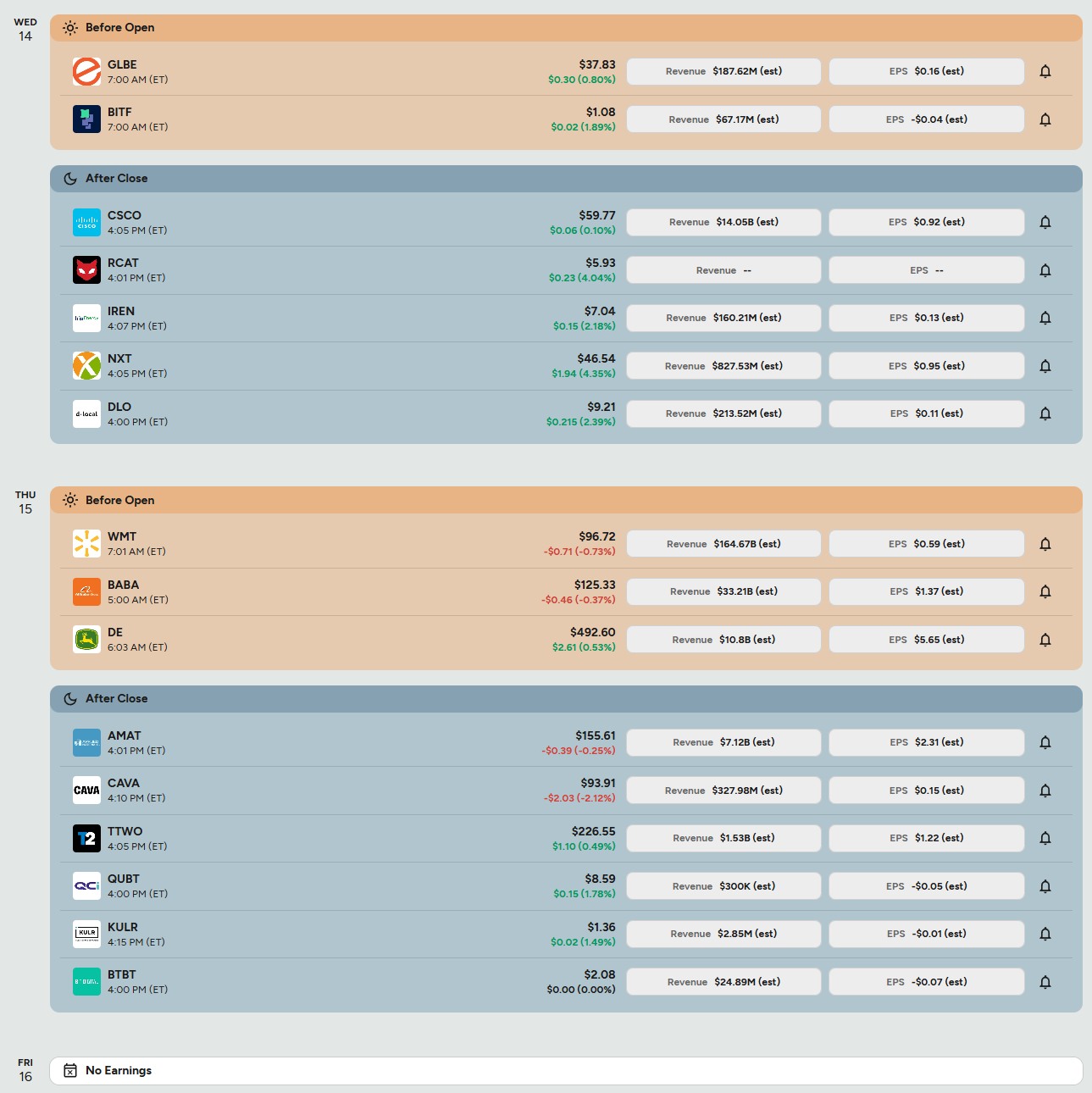Select the DLO ticker name
The width and height of the screenshot is (1092, 1093).
(x=119, y=407)
